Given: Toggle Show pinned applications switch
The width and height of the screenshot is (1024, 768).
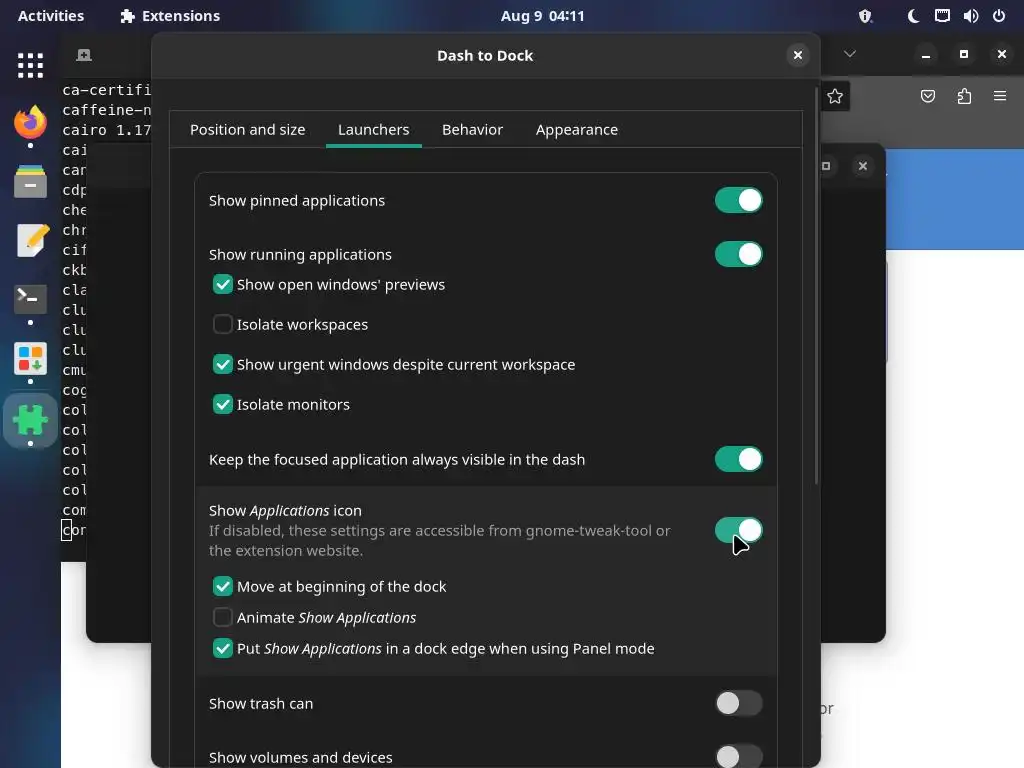Looking at the screenshot, I should click(x=739, y=200).
